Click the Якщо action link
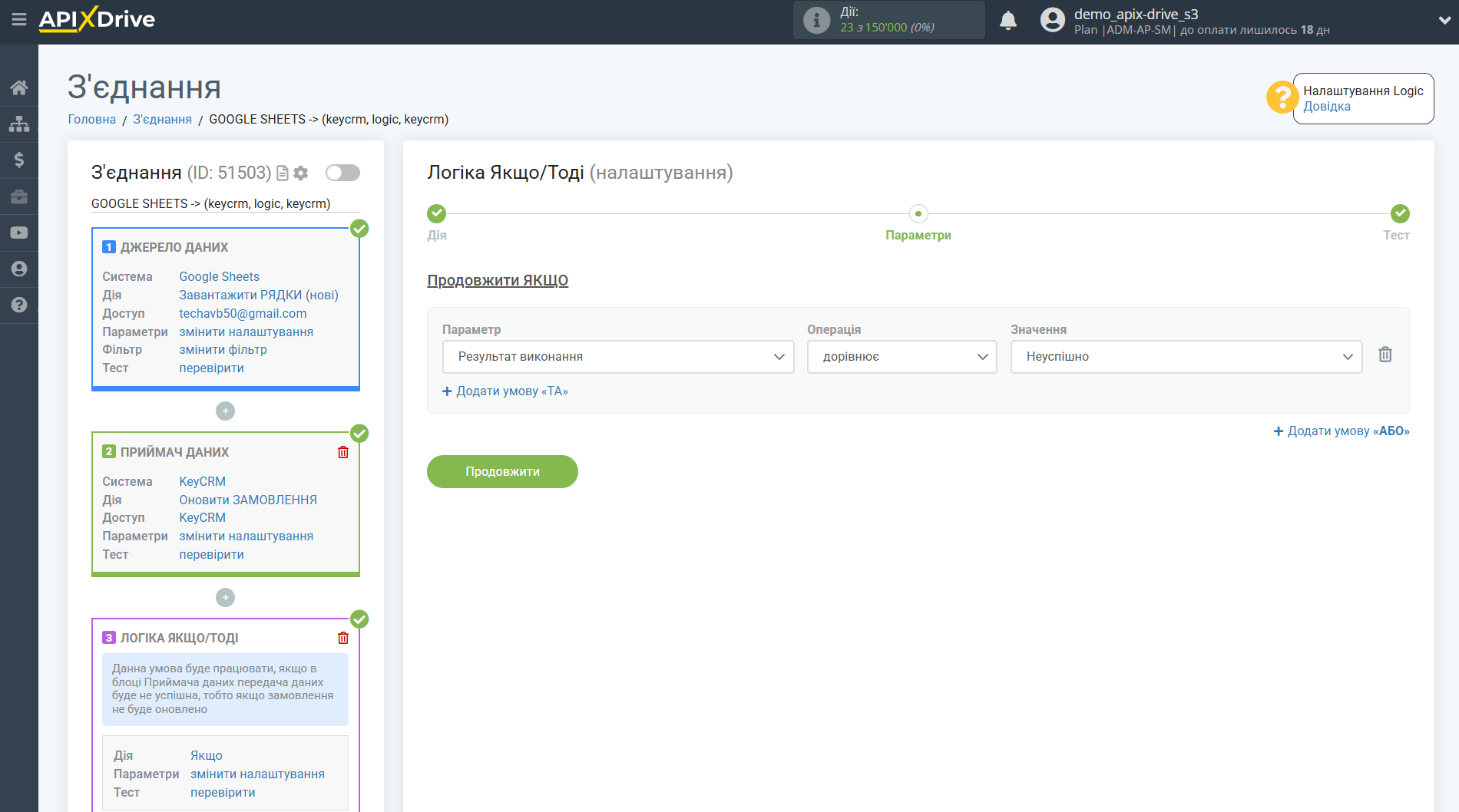This screenshot has width=1459, height=812. click(x=207, y=756)
